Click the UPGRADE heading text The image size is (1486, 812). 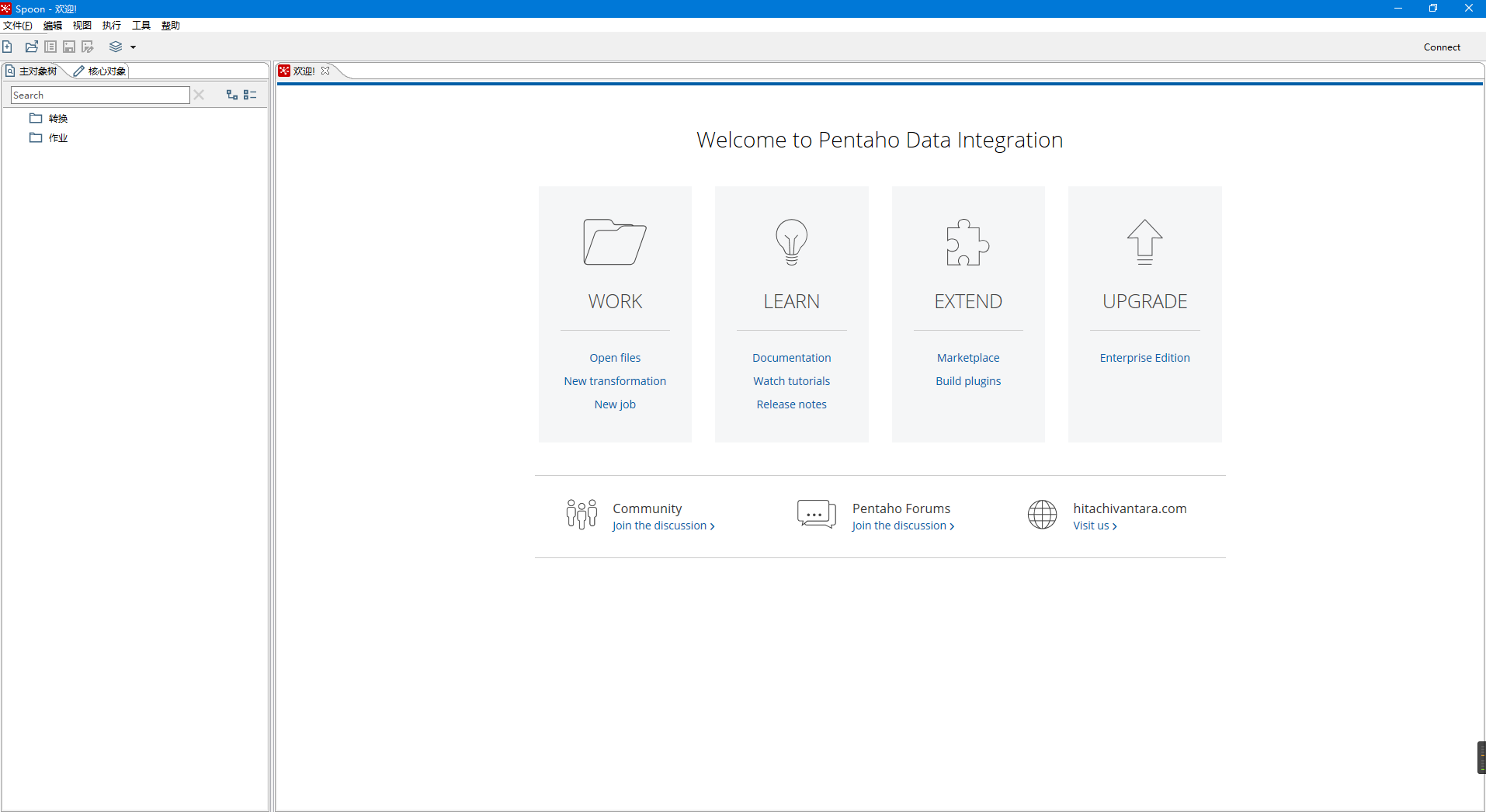pos(1145,301)
